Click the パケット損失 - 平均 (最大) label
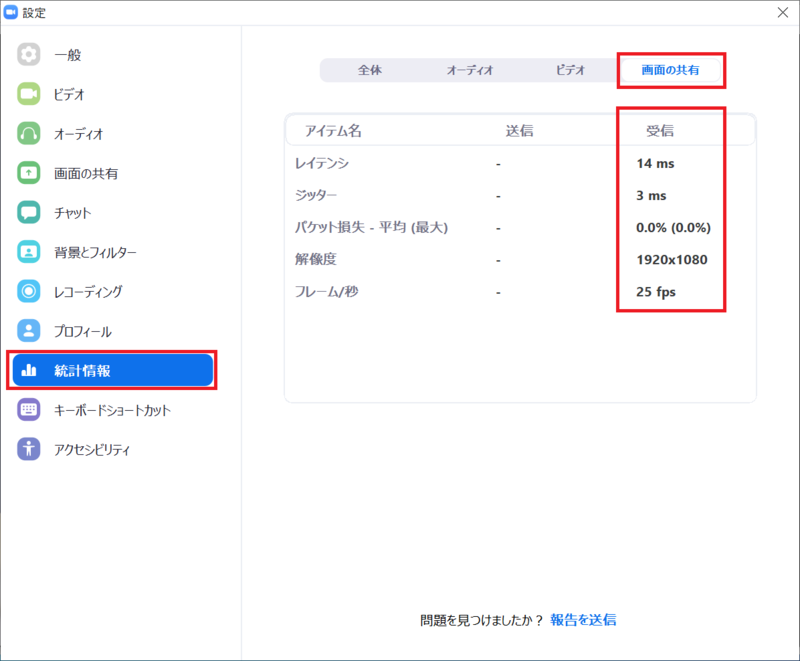Viewport: 800px width, 661px height. [x=371, y=227]
